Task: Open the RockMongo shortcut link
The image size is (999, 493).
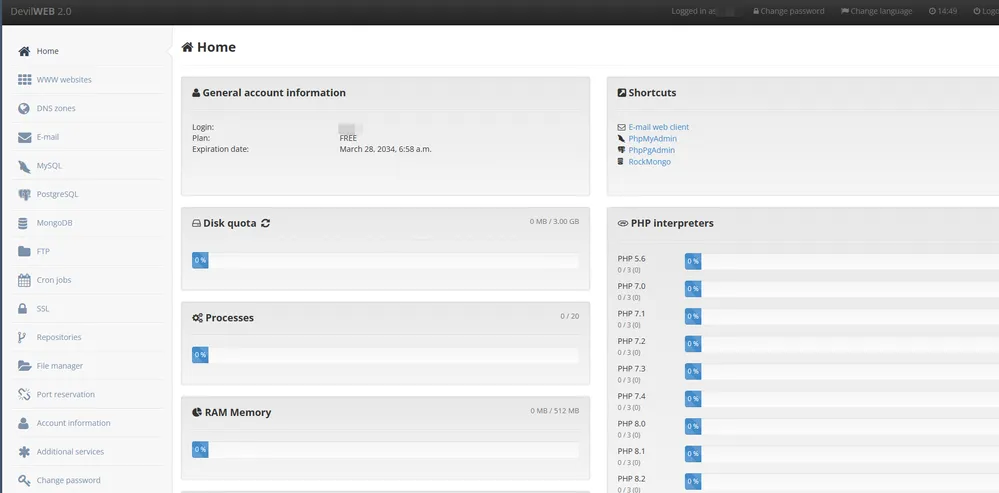Action: [x=649, y=162]
